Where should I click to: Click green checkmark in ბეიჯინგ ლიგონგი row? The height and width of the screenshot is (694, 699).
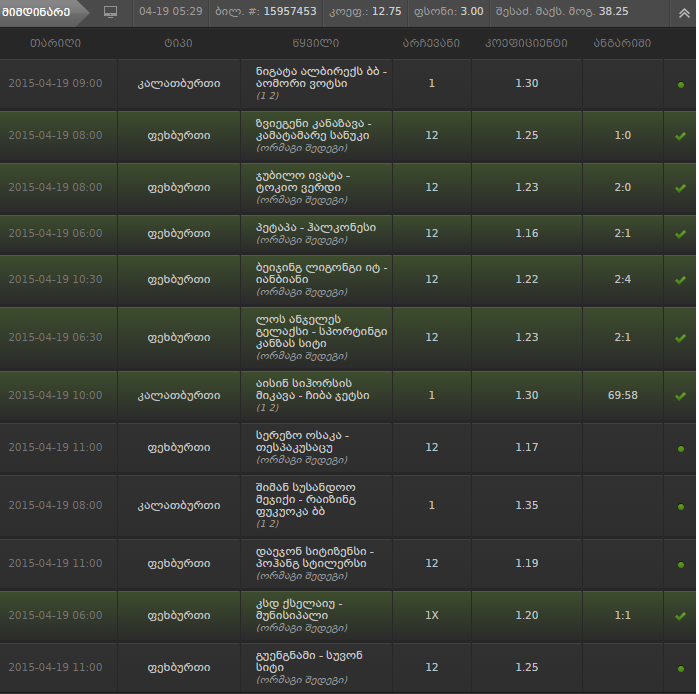[680, 280]
